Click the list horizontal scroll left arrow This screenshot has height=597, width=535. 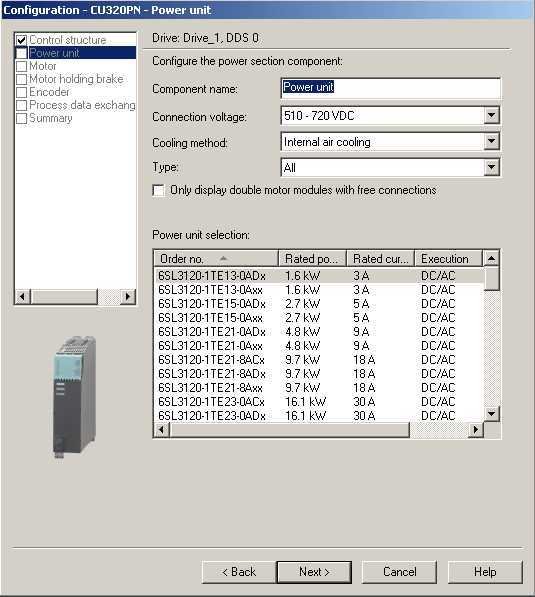tap(161, 429)
